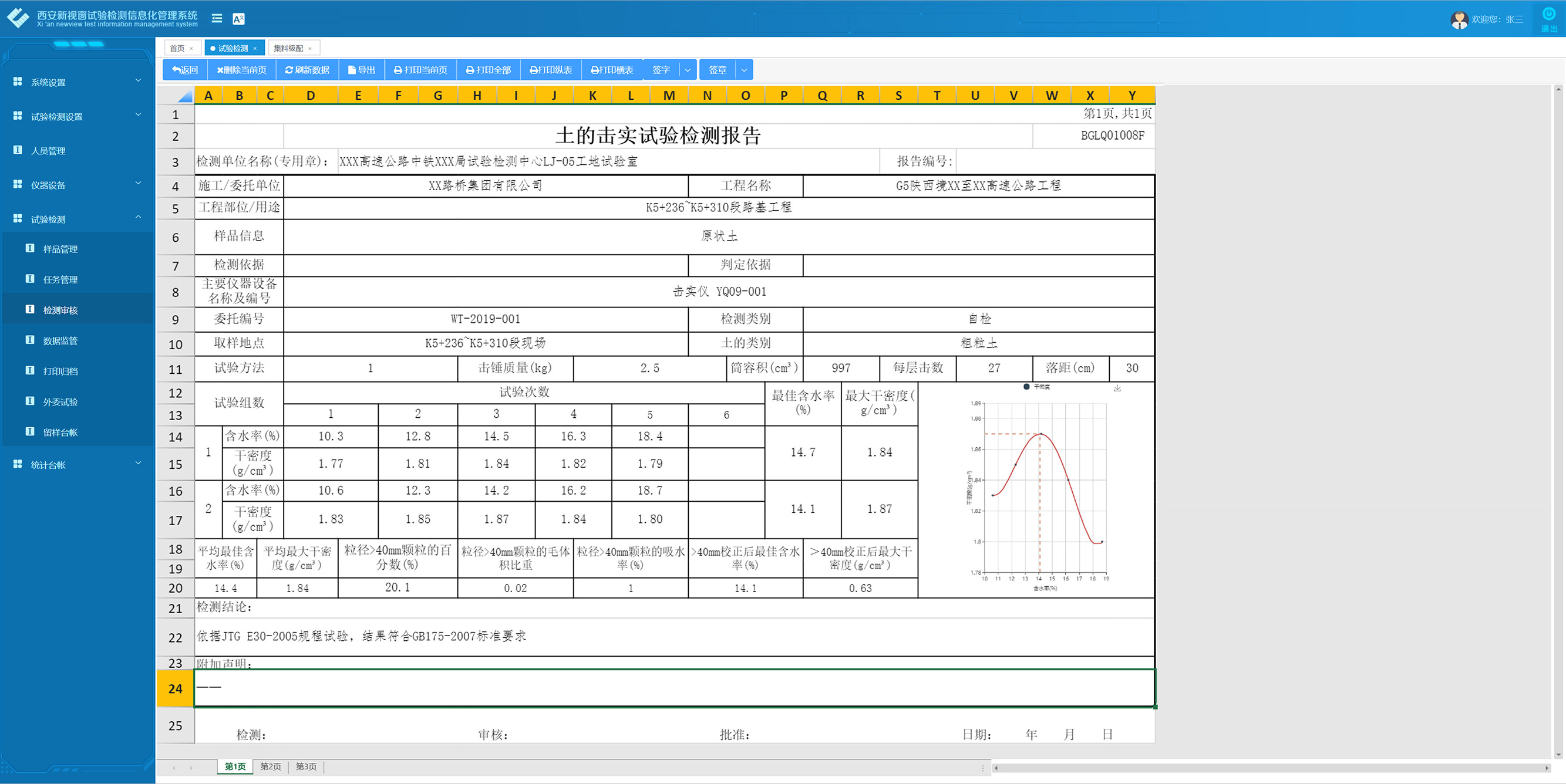Click the 样品管理 item icon

point(30,248)
